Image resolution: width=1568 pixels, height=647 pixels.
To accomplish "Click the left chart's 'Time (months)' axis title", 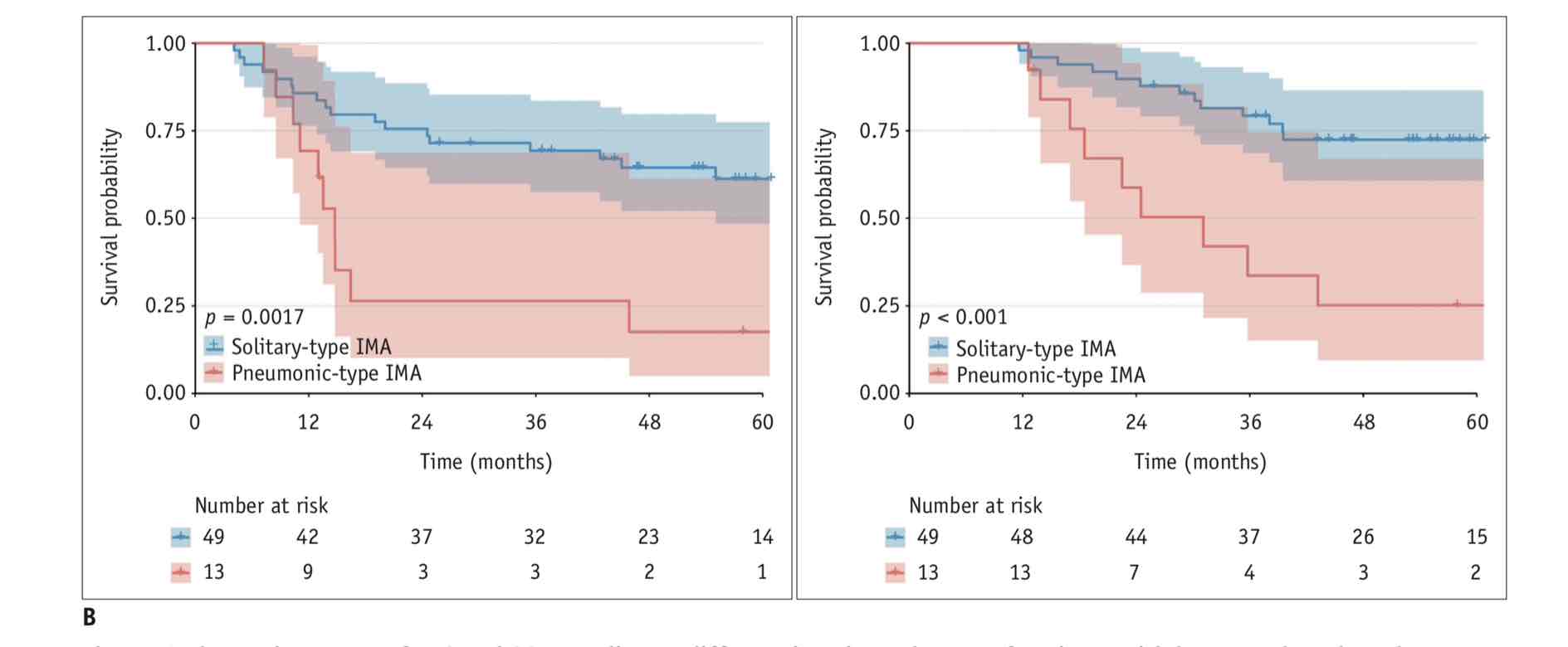I will [486, 461].
